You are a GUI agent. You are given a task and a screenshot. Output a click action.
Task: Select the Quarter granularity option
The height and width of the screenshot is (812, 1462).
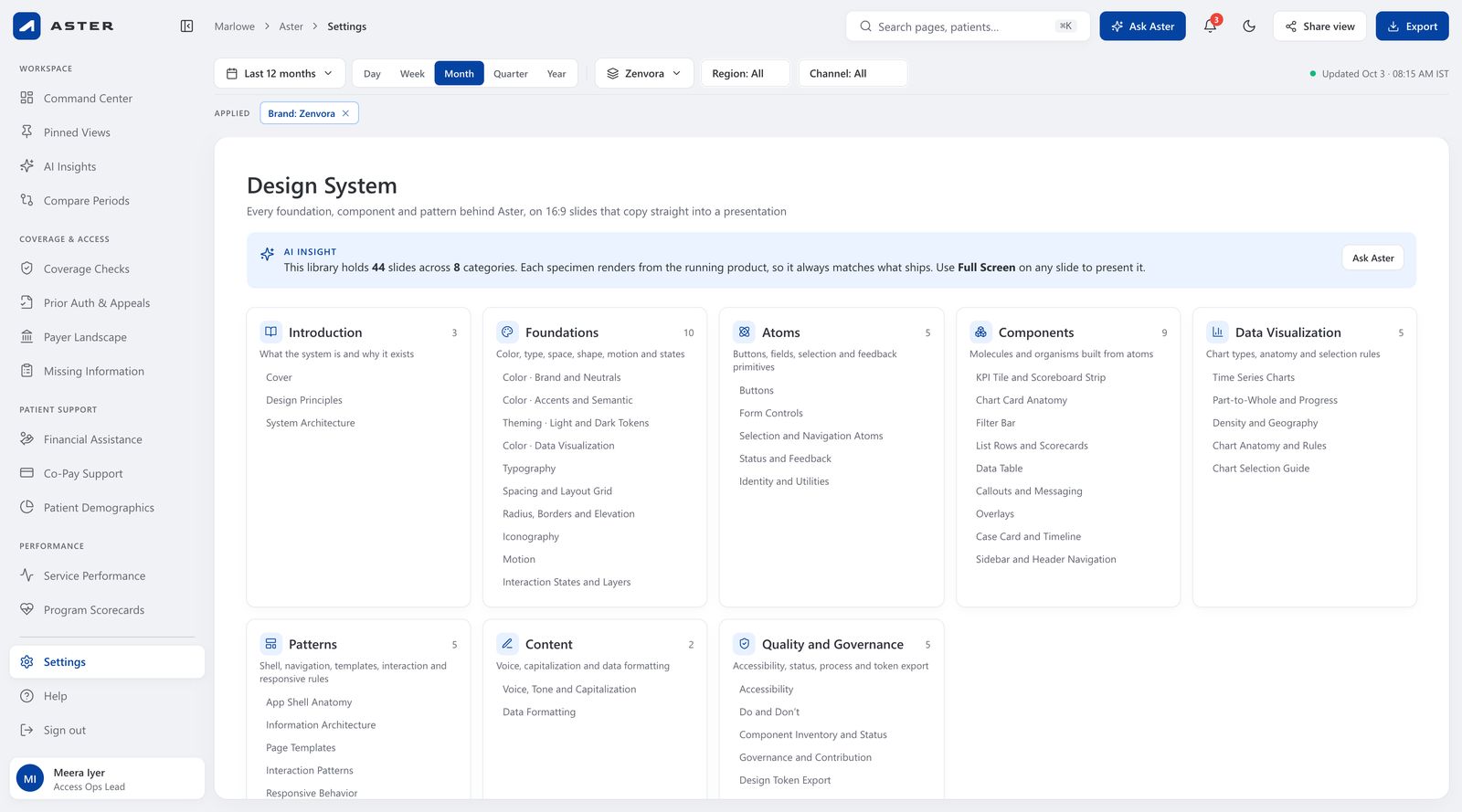pyautogui.click(x=511, y=74)
